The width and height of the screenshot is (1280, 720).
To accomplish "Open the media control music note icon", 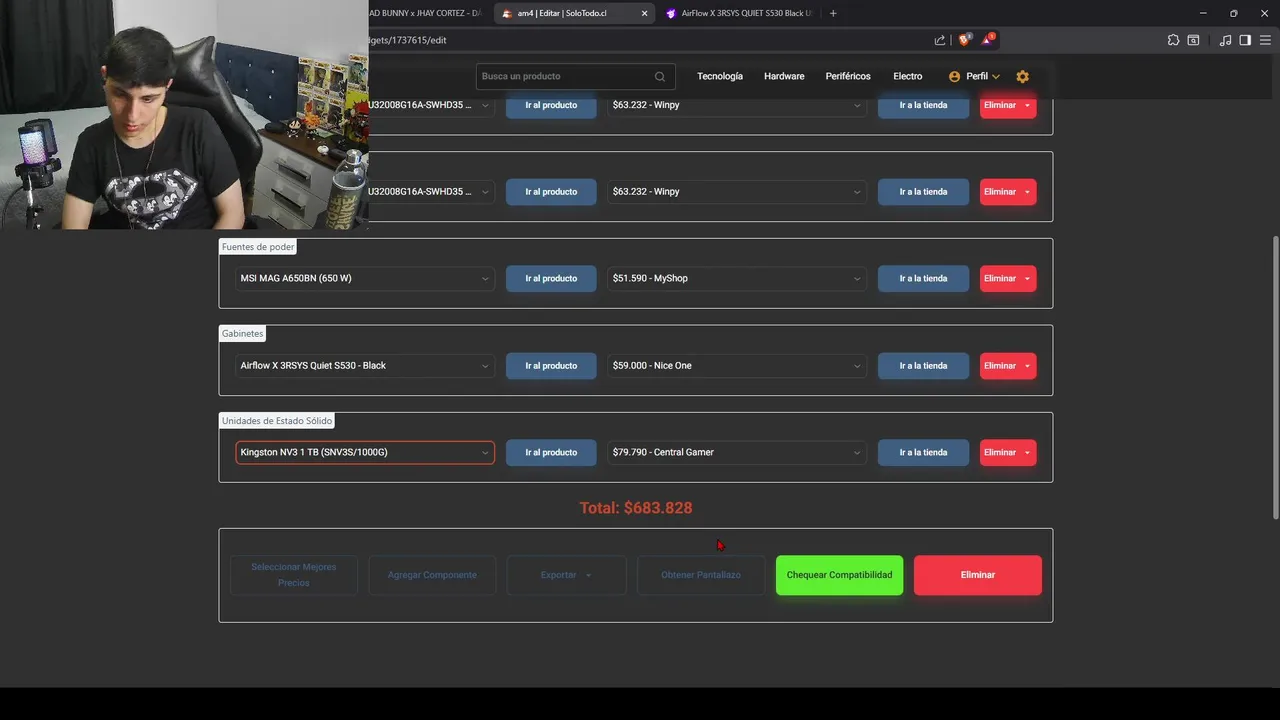I will (1225, 40).
